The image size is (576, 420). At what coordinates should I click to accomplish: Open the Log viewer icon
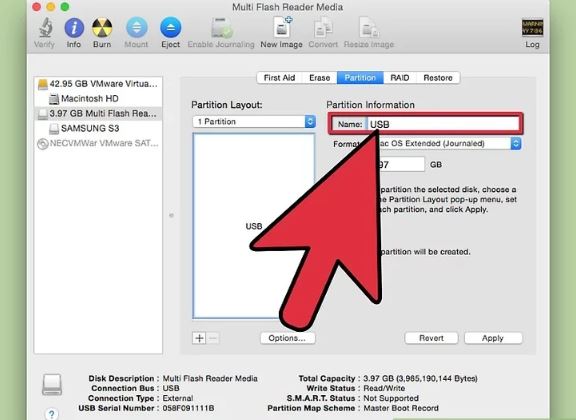pos(532,28)
